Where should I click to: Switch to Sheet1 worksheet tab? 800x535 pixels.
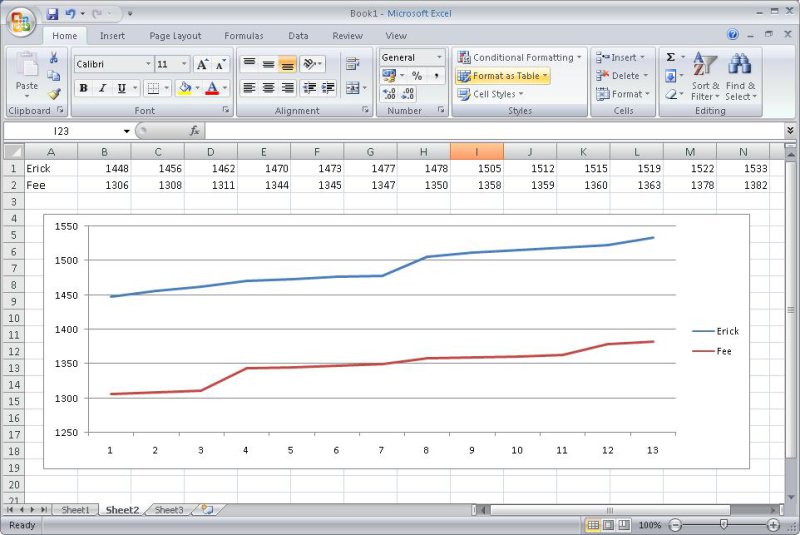[x=75, y=510]
